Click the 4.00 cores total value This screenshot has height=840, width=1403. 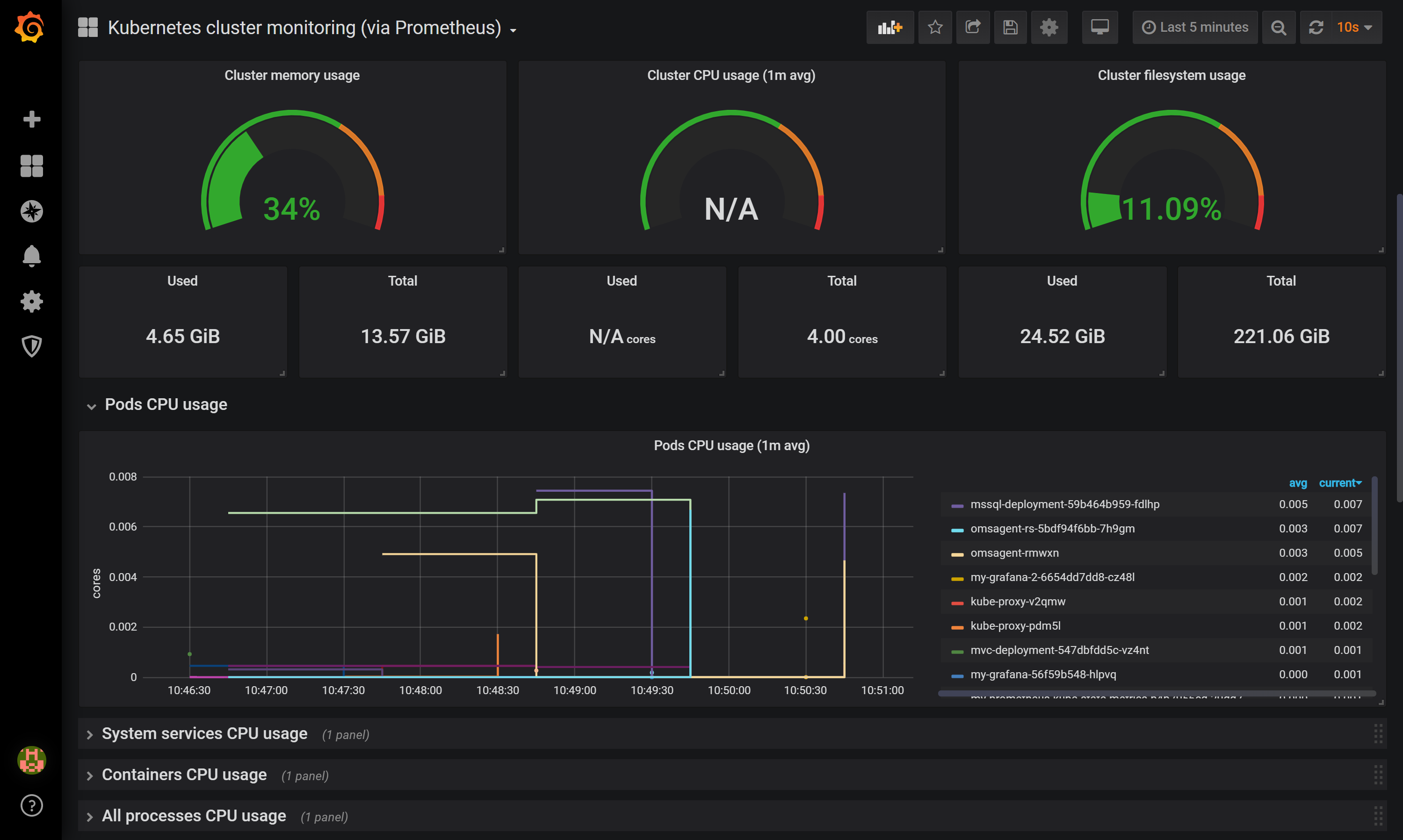click(x=842, y=337)
